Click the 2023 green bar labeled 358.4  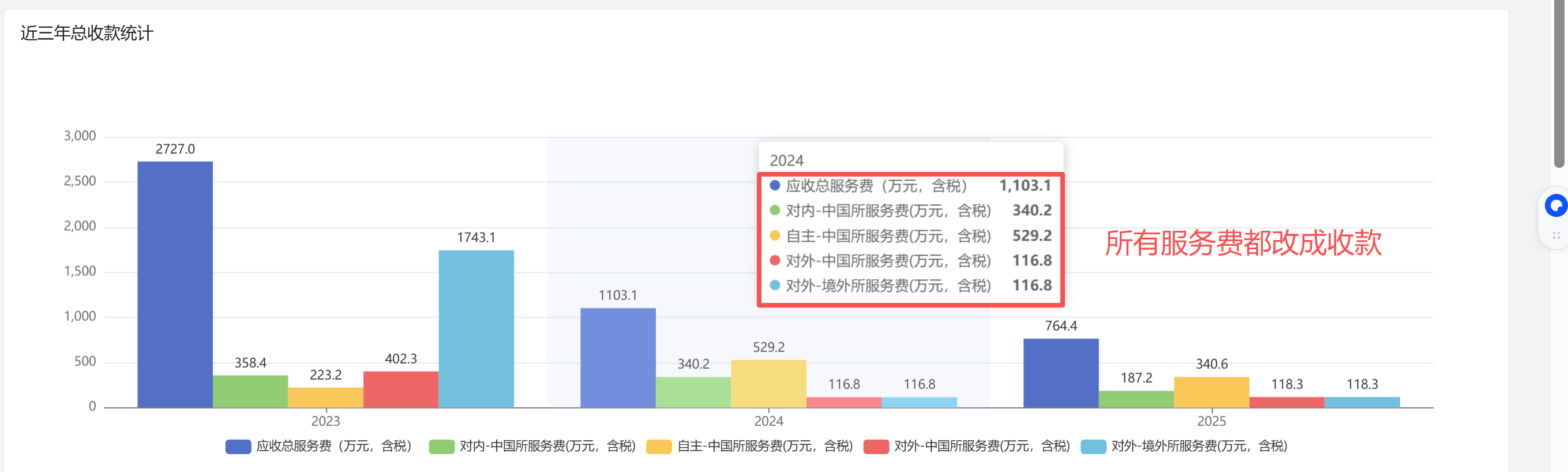pyautogui.click(x=250, y=391)
